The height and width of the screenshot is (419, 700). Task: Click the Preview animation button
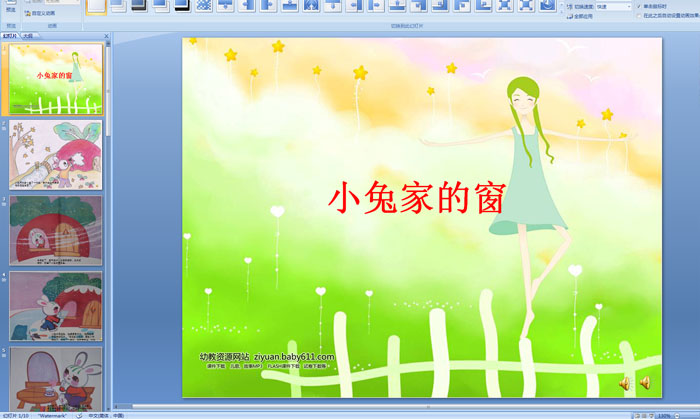(11, 6)
